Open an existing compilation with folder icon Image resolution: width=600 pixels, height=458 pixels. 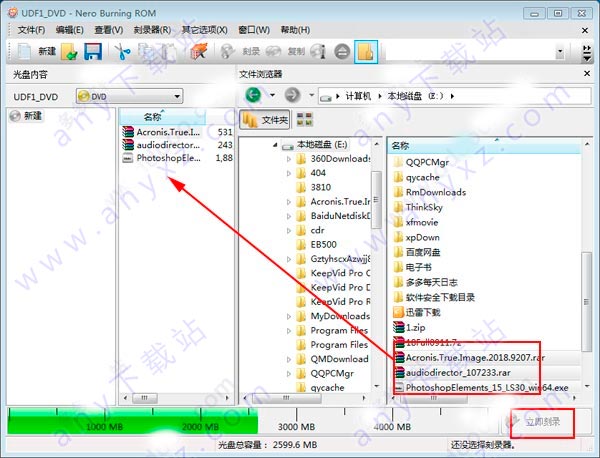click(x=69, y=52)
